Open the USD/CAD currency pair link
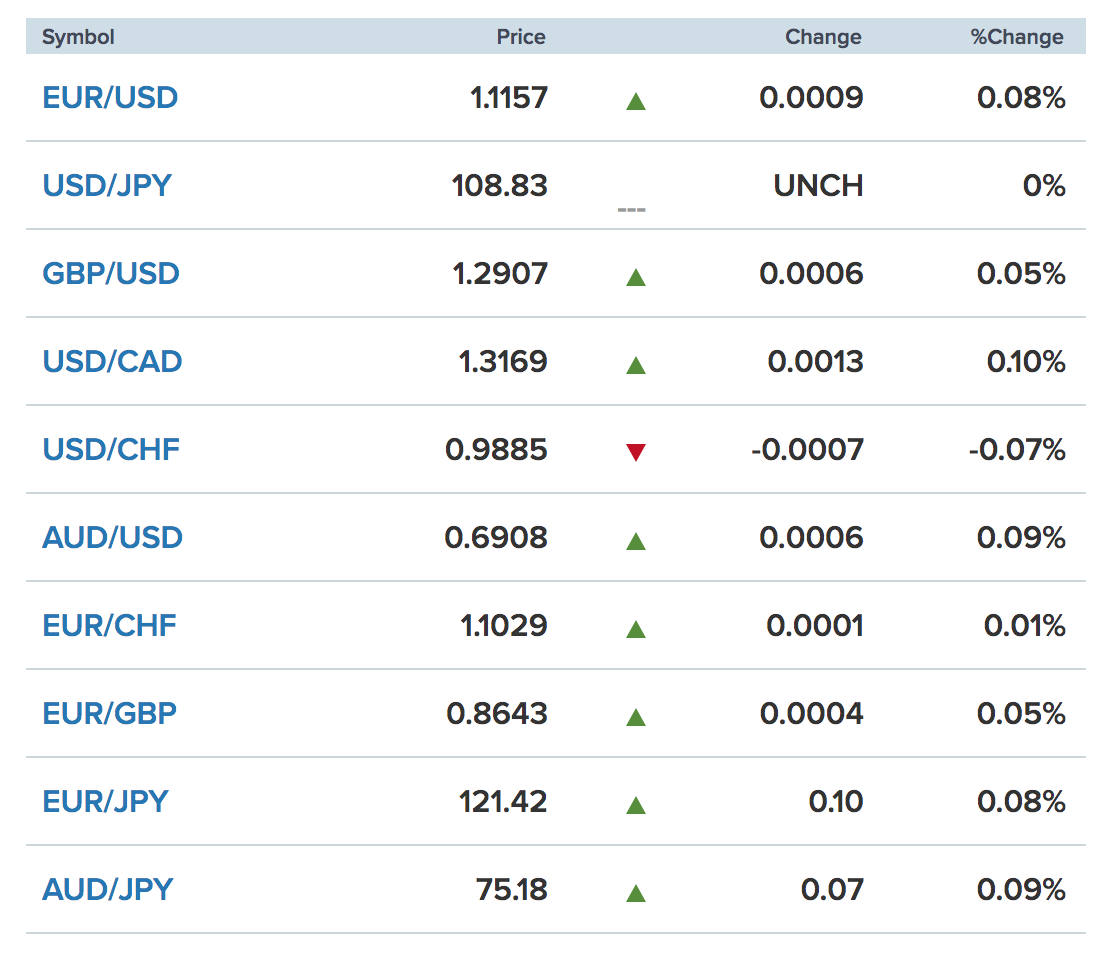Image resolution: width=1110 pixels, height=956 pixels. point(113,362)
